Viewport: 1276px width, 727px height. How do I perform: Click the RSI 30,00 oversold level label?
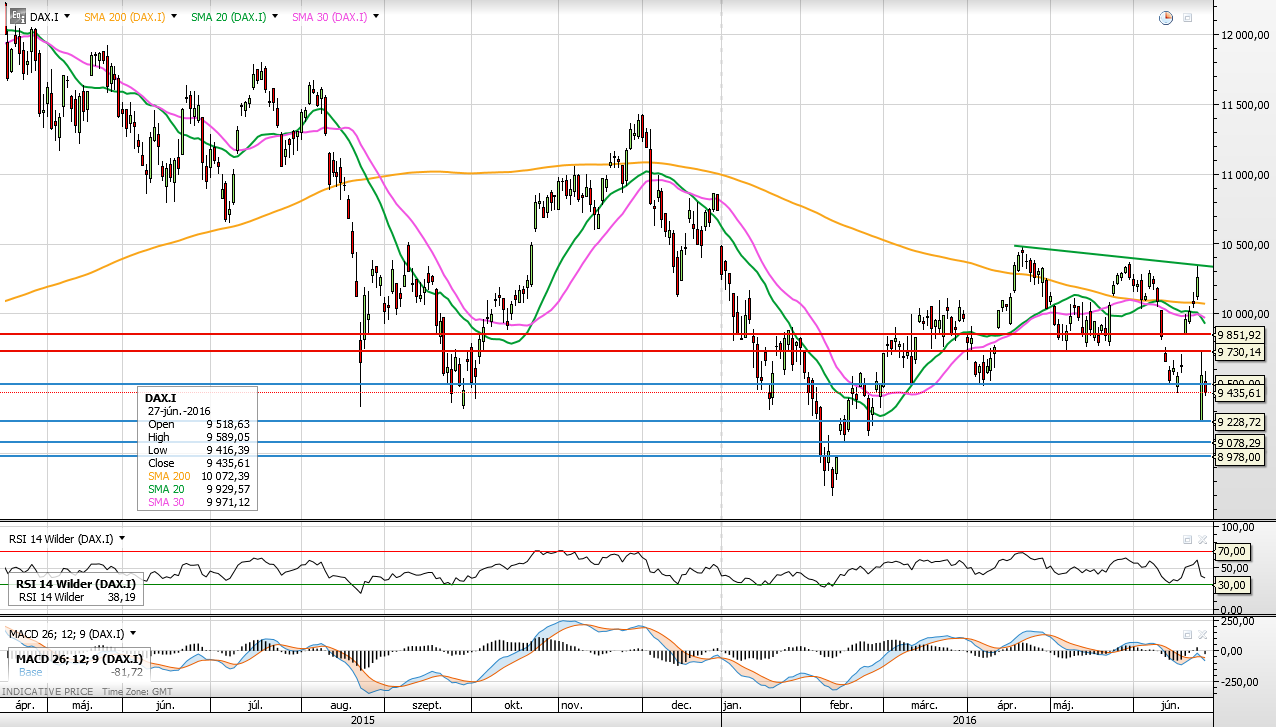(x=1231, y=585)
